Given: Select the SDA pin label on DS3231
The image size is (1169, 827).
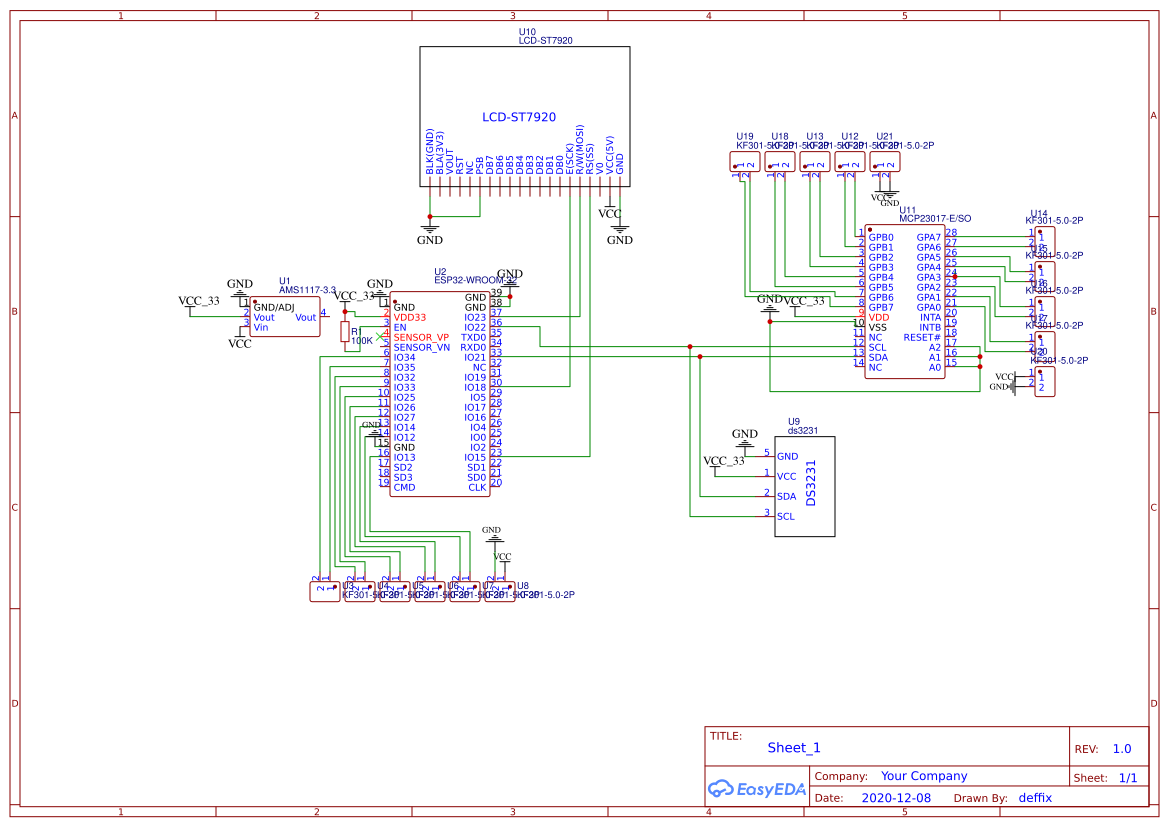Looking at the screenshot, I should tap(789, 496).
